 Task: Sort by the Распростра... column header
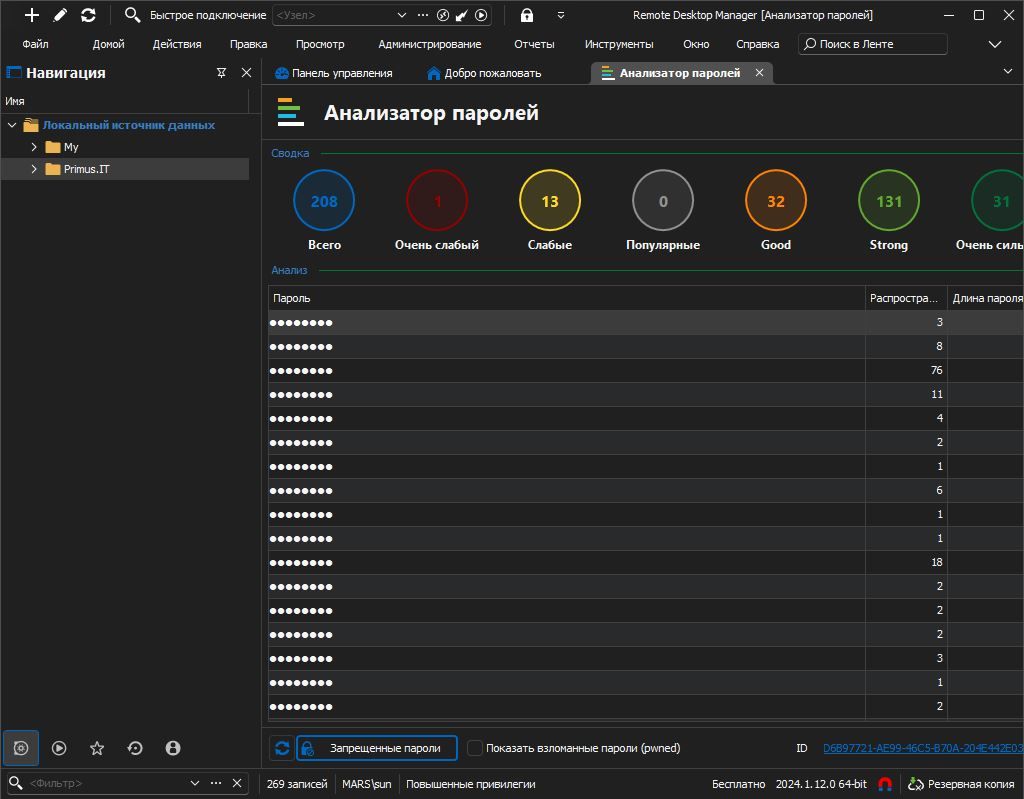906,298
